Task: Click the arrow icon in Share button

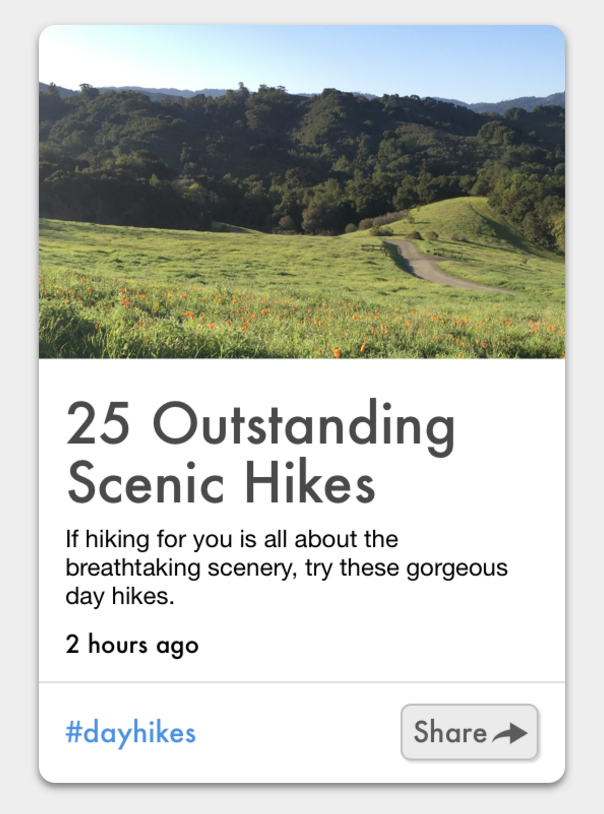Action: point(510,734)
